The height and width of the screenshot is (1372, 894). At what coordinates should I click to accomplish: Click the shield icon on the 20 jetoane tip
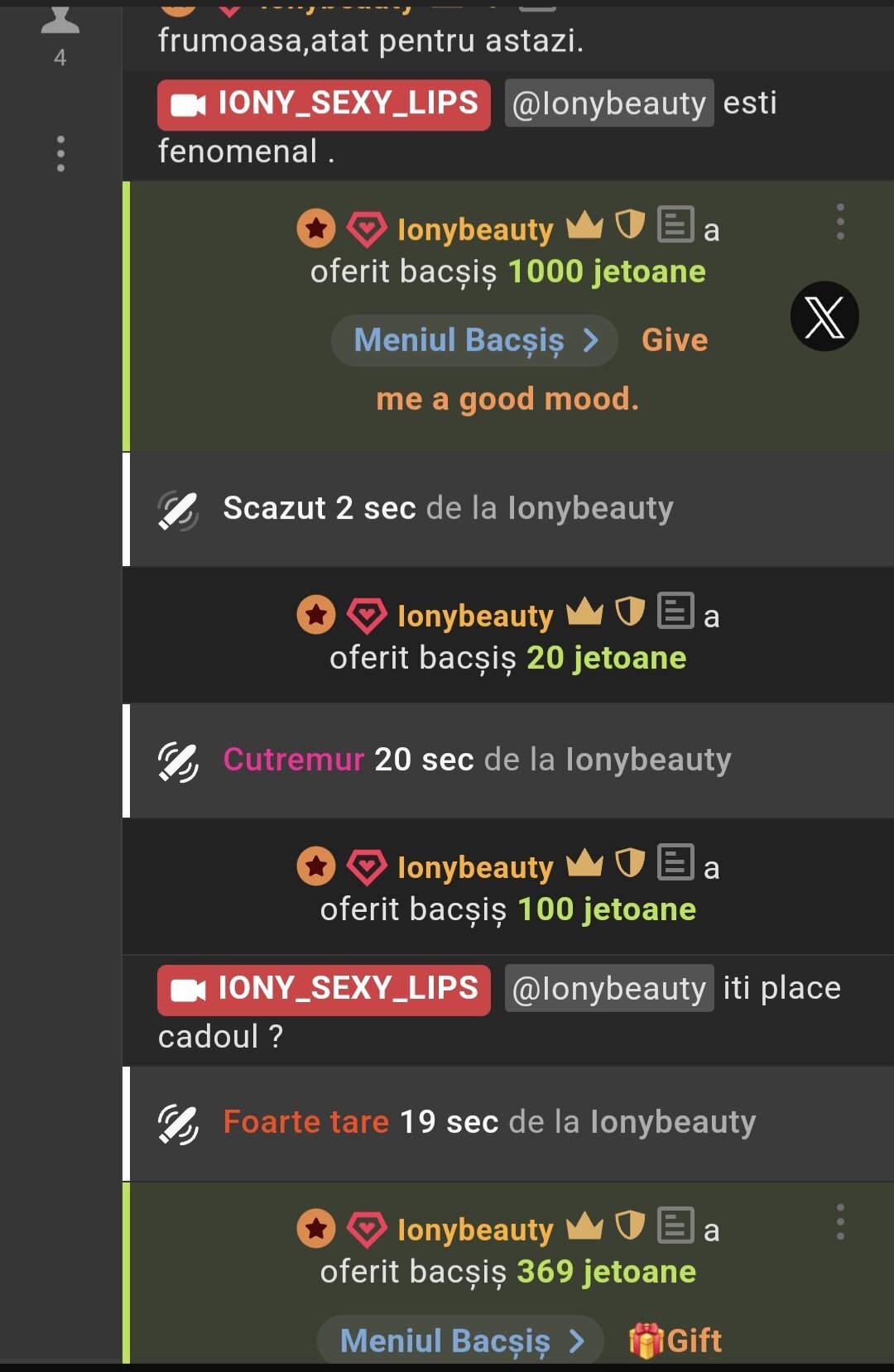pyautogui.click(x=630, y=612)
